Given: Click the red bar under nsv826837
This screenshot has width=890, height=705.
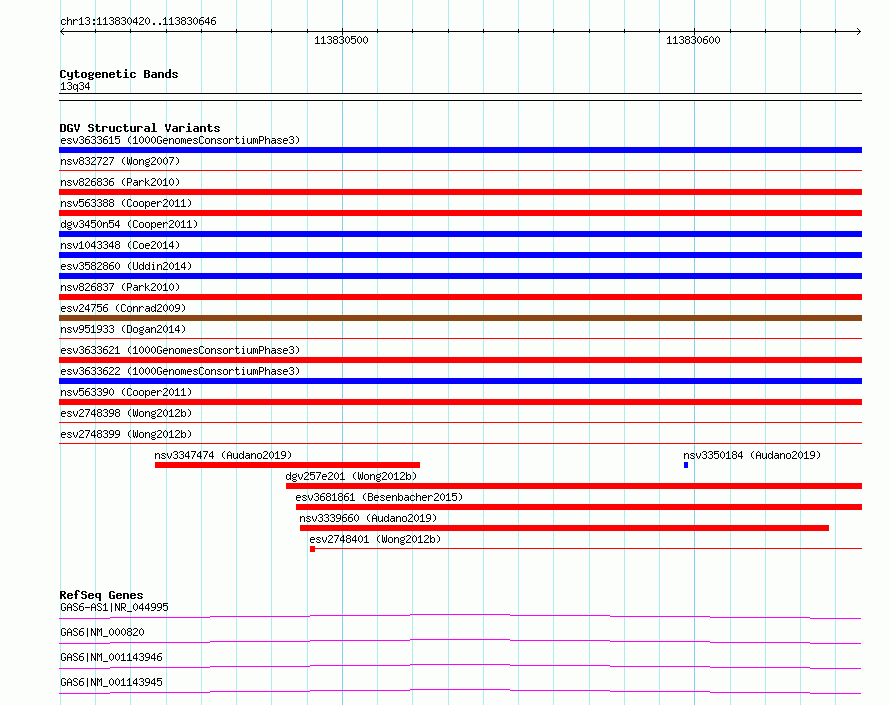Looking at the screenshot, I should 460,297.
